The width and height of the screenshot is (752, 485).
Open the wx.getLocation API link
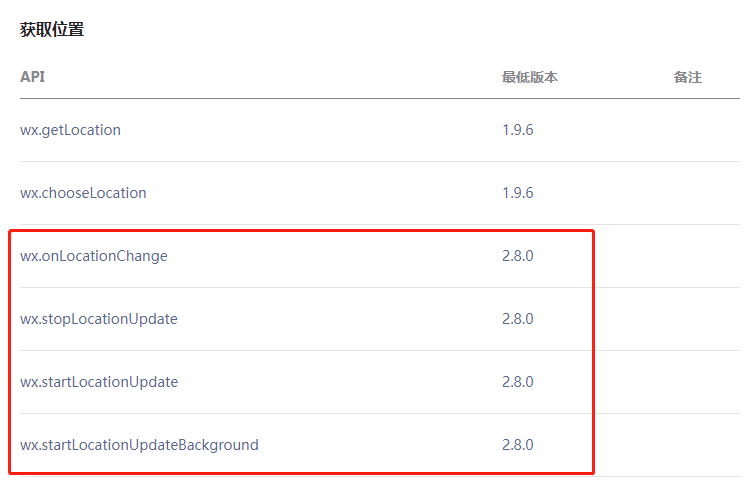70,130
